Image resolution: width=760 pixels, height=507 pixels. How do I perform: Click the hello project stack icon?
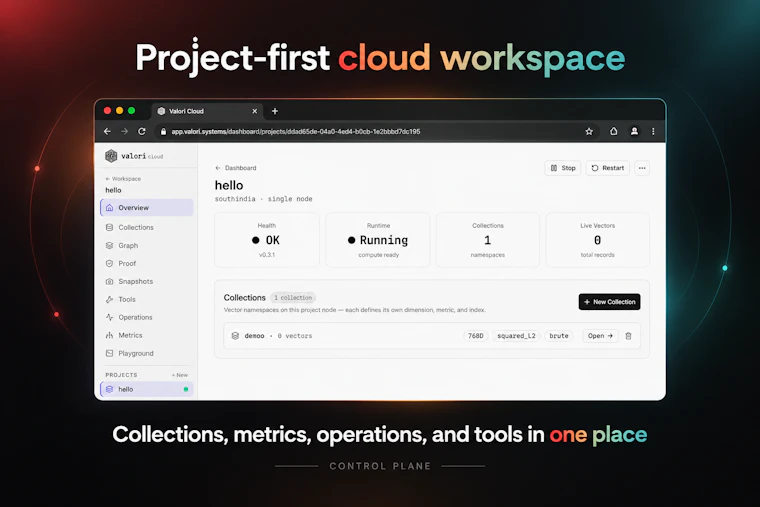110,389
